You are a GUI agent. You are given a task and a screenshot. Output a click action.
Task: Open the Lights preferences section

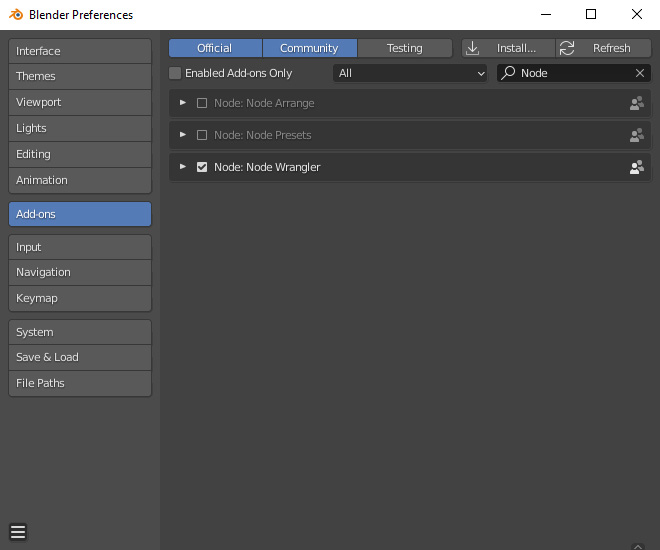coord(80,128)
